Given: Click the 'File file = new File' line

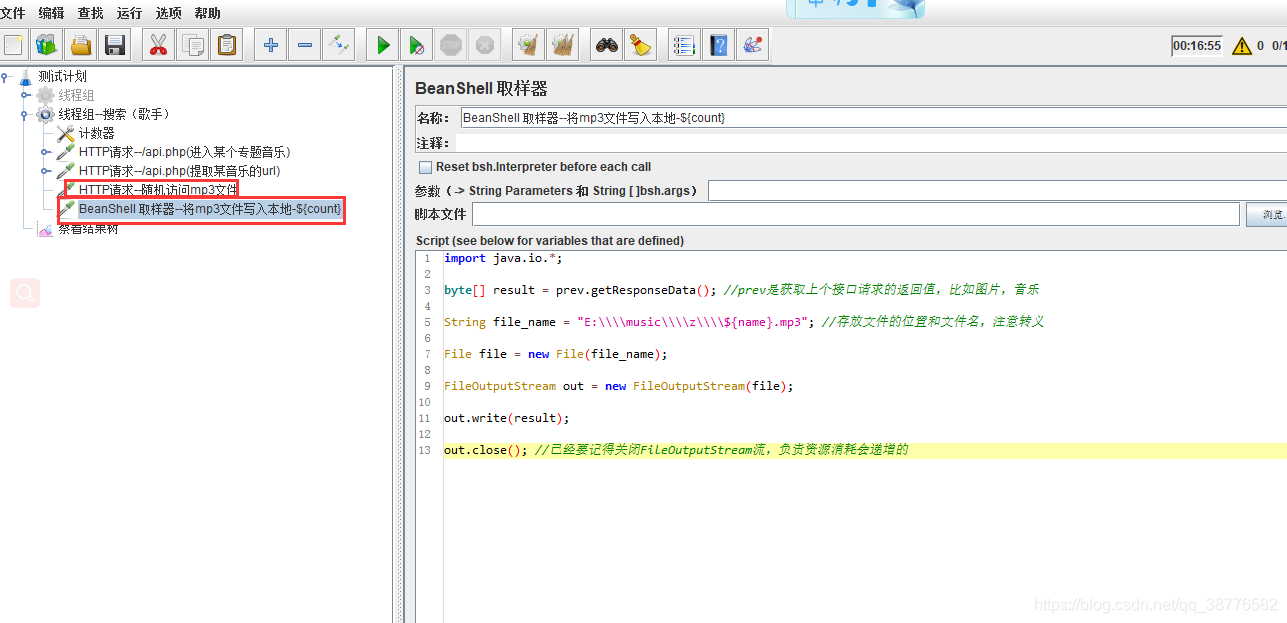Looking at the screenshot, I should pyautogui.click(x=555, y=354).
